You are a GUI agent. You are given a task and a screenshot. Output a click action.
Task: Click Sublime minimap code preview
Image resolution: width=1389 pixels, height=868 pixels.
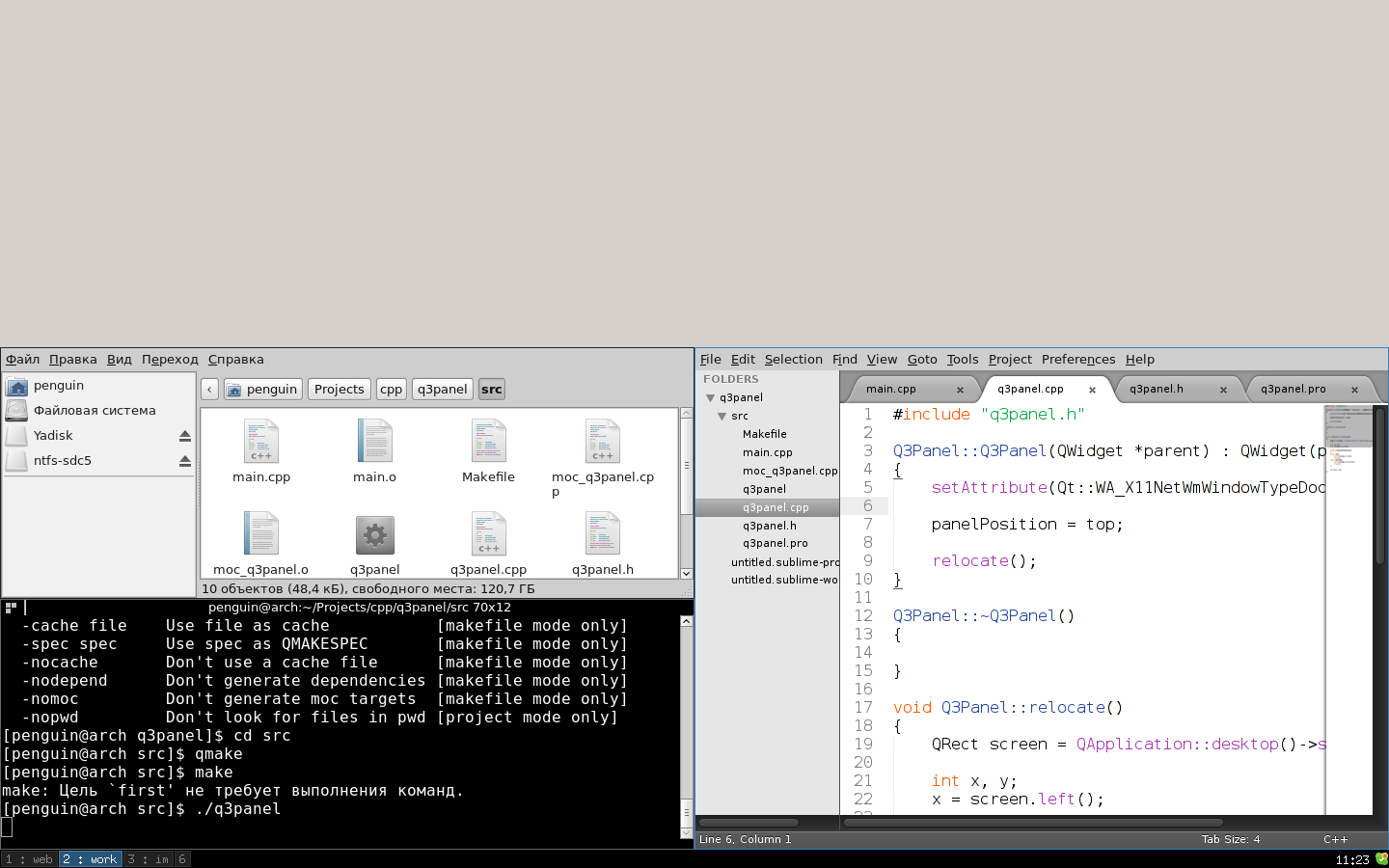pyautogui.click(x=1348, y=439)
